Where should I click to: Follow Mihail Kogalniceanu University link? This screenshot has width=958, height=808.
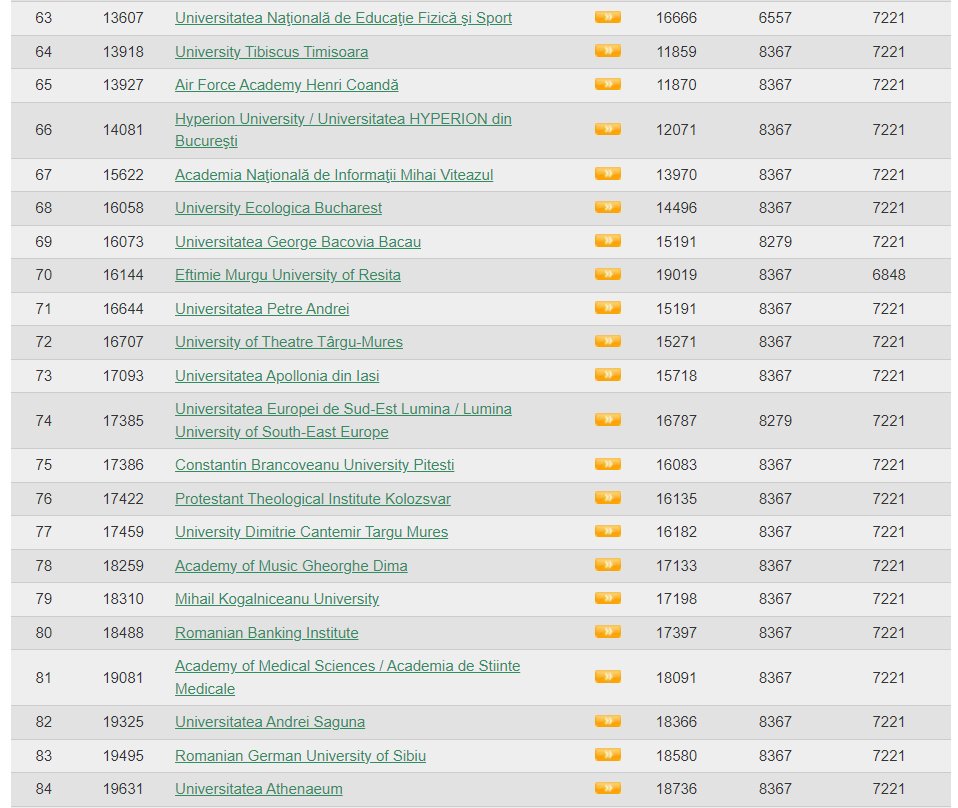click(x=277, y=599)
